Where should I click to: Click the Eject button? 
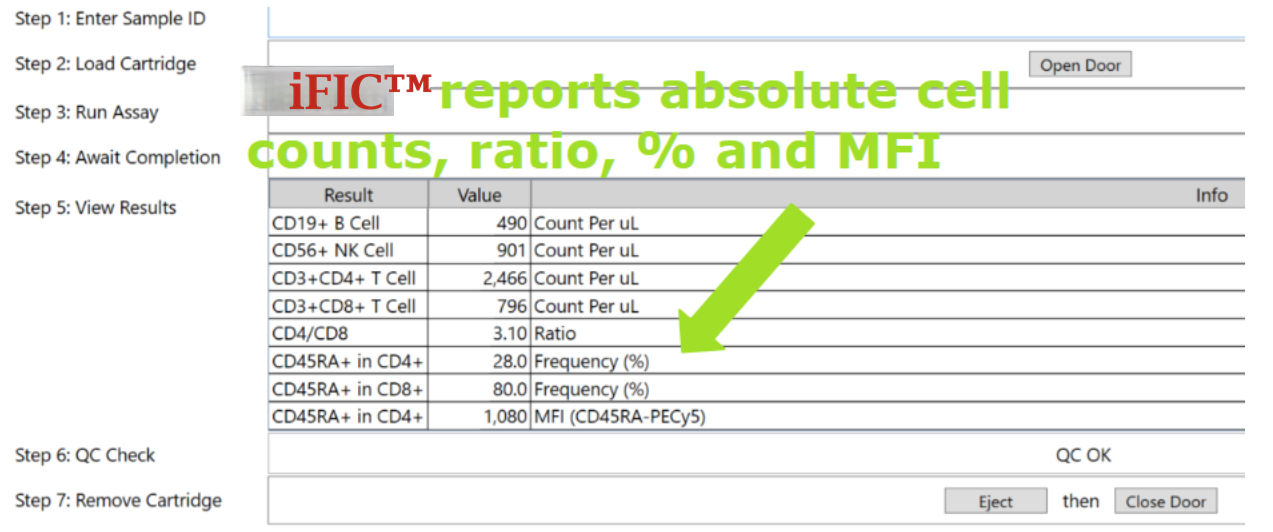[996, 502]
